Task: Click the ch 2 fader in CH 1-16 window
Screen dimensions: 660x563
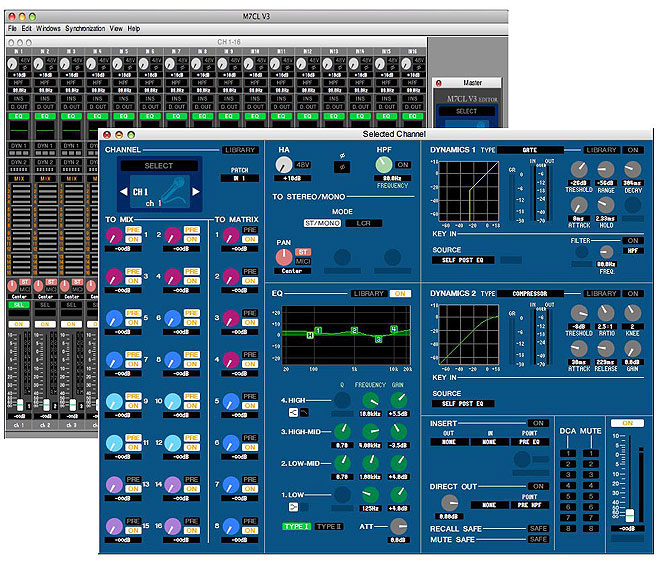Action: pyautogui.click(x=46, y=405)
